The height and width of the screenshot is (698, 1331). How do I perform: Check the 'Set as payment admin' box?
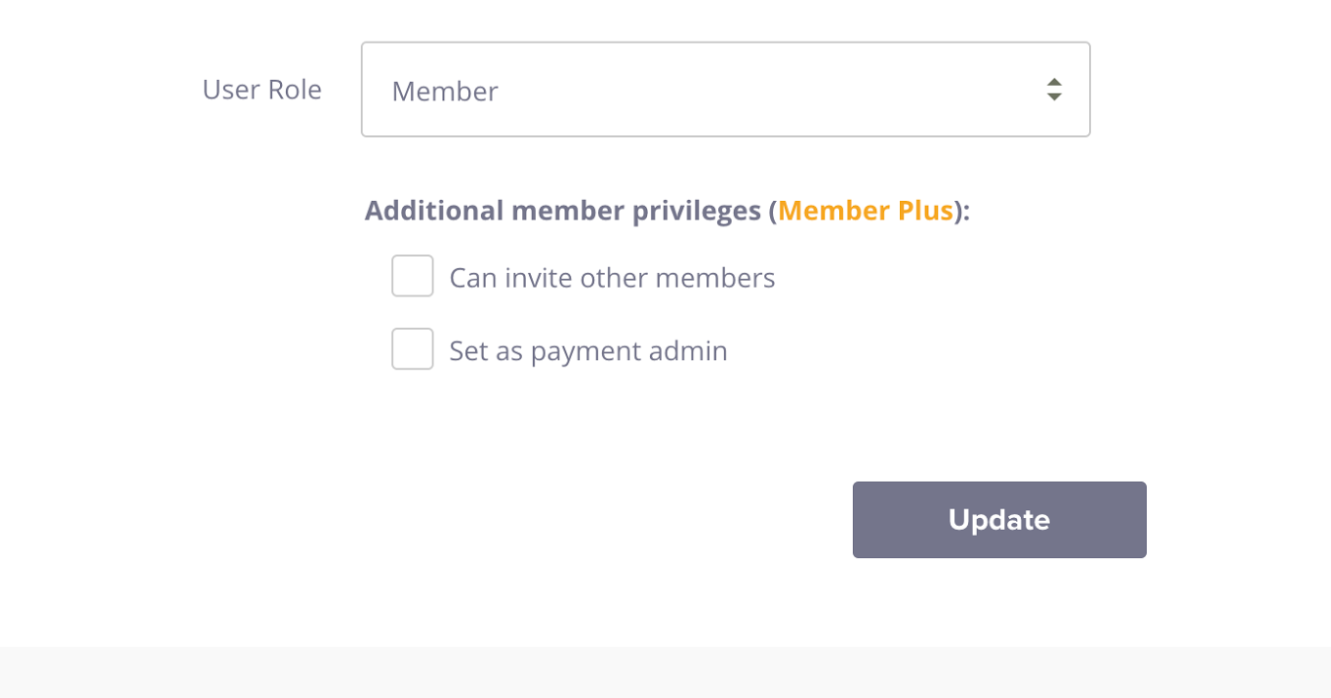pos(412,350)
